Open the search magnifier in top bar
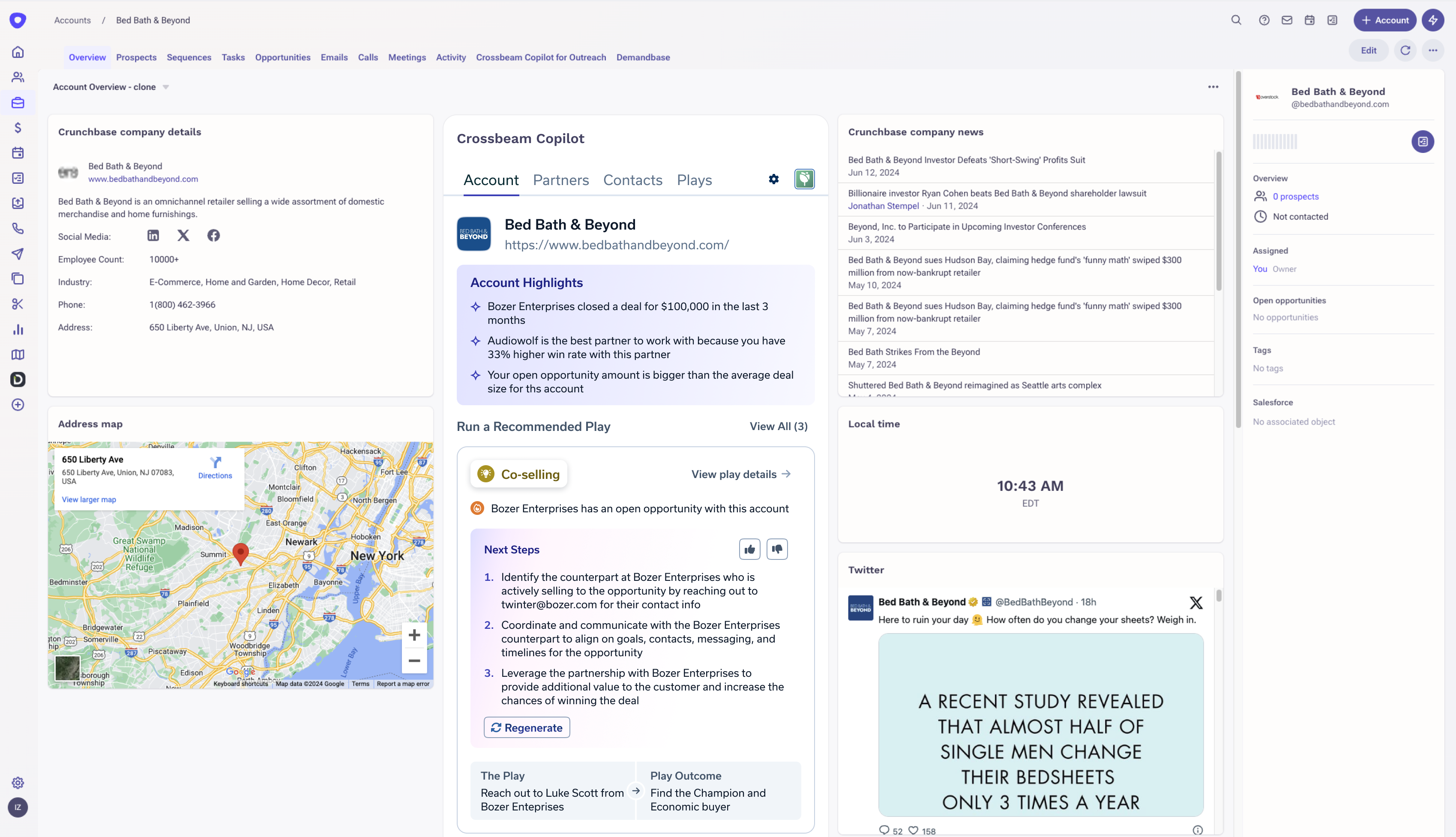Screen dimensions: 1456x837 coord(1236,20)
